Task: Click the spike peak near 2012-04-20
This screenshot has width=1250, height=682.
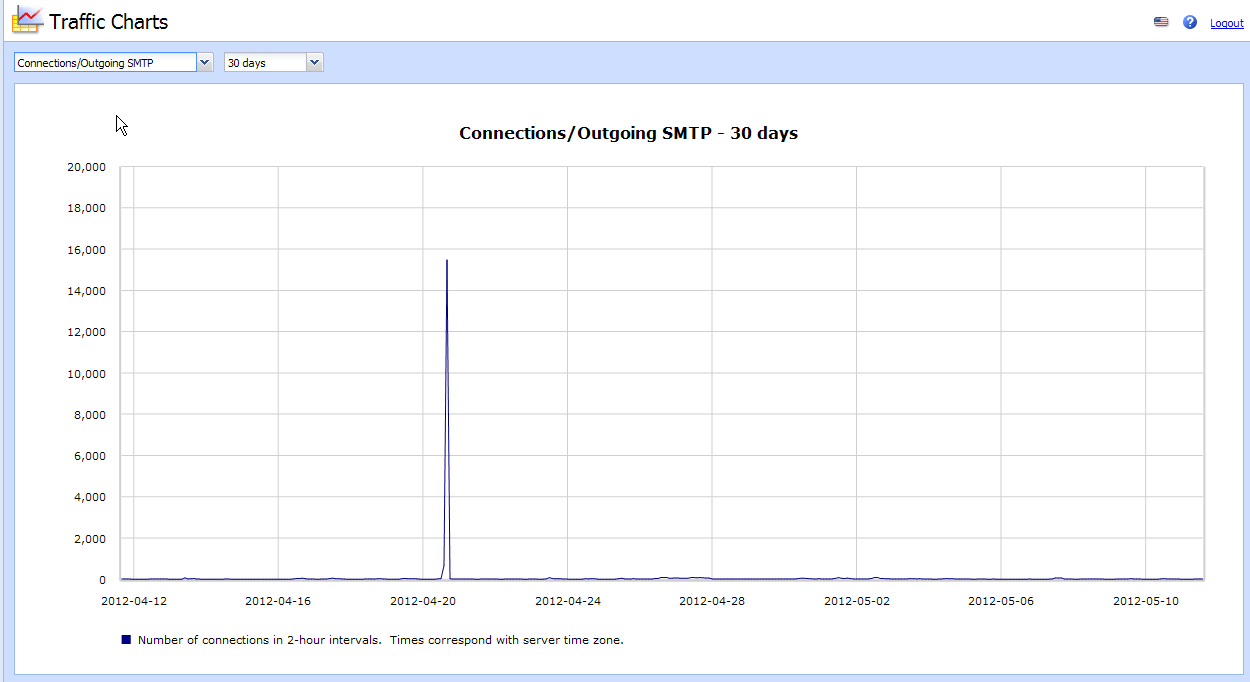Action: click(447, 262)
